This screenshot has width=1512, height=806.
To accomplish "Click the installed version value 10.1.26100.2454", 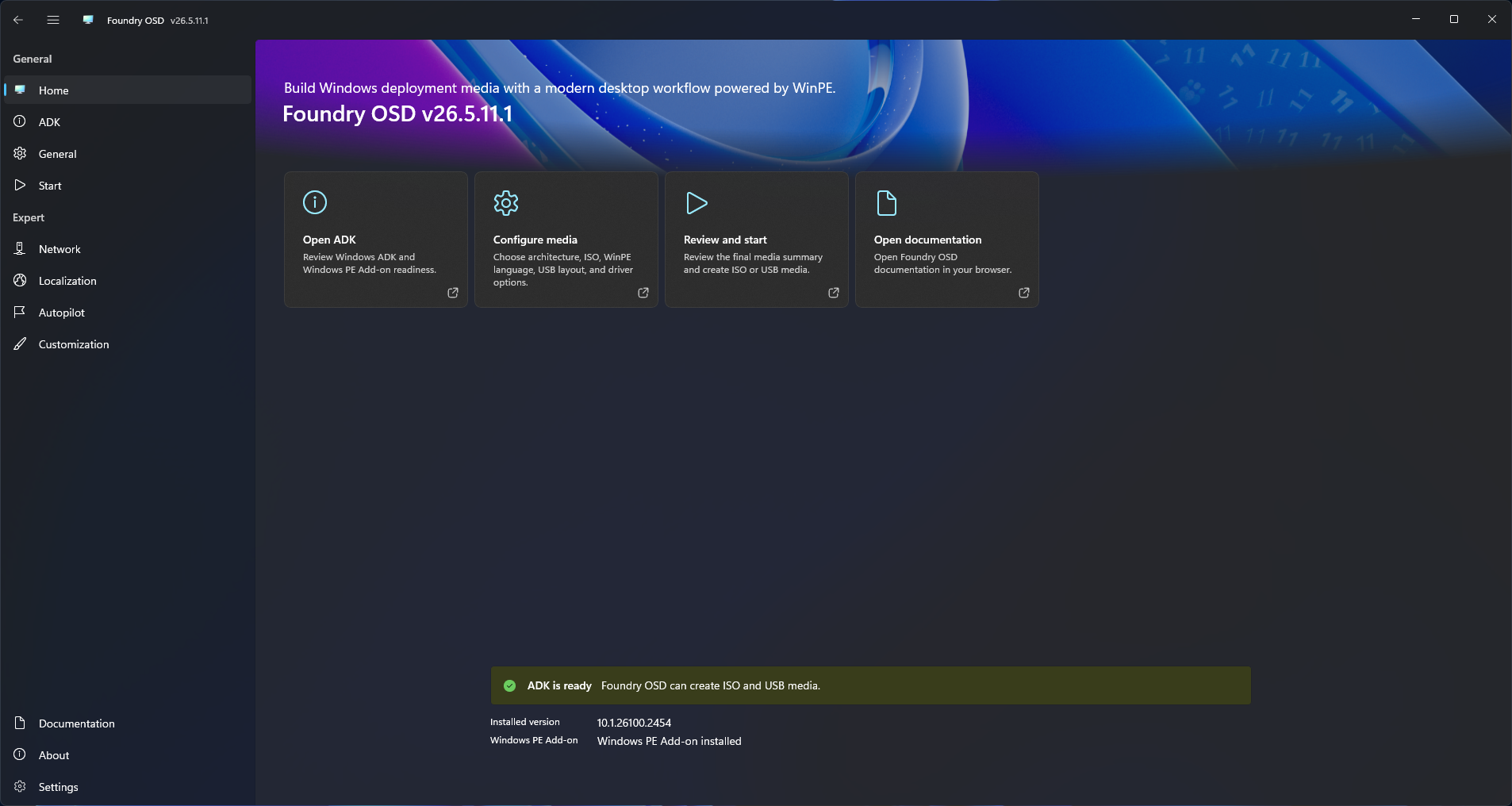I will click(634, 723).
